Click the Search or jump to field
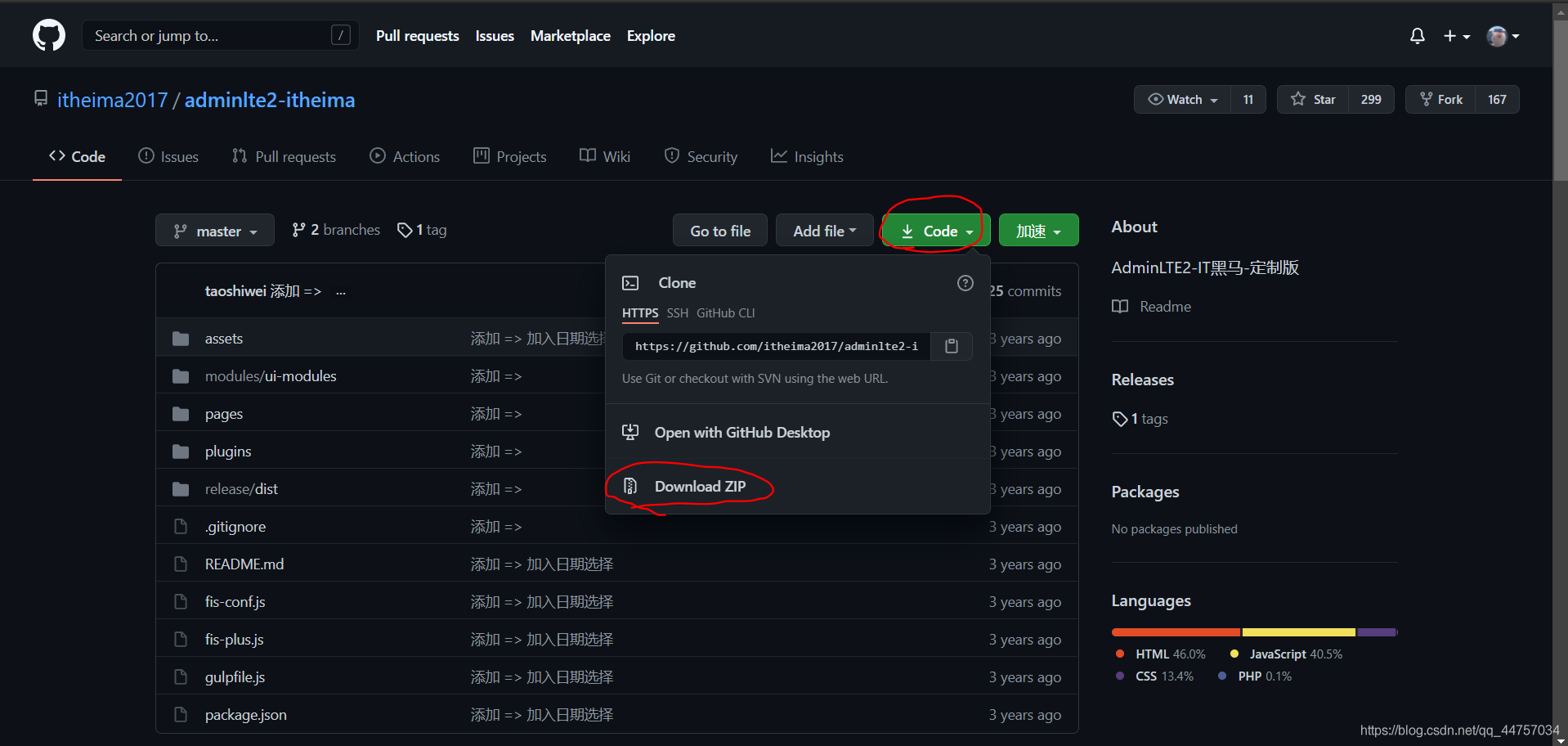This screenshot has width=1568, height=746. coord(220,35)
